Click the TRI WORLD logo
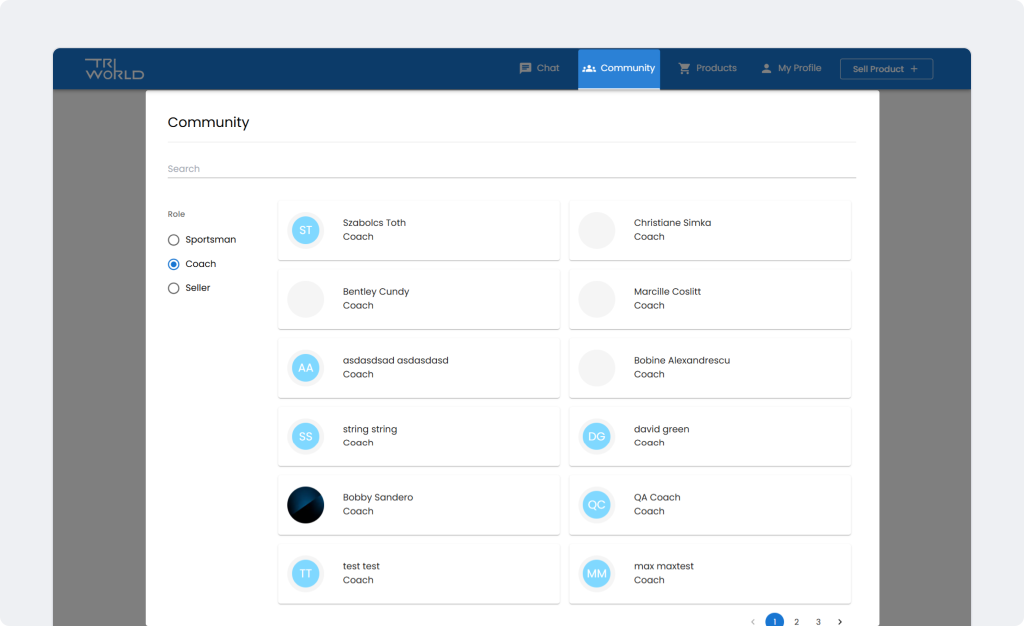Viewport: 1024px width, 626px height. [x=114, y=69]
